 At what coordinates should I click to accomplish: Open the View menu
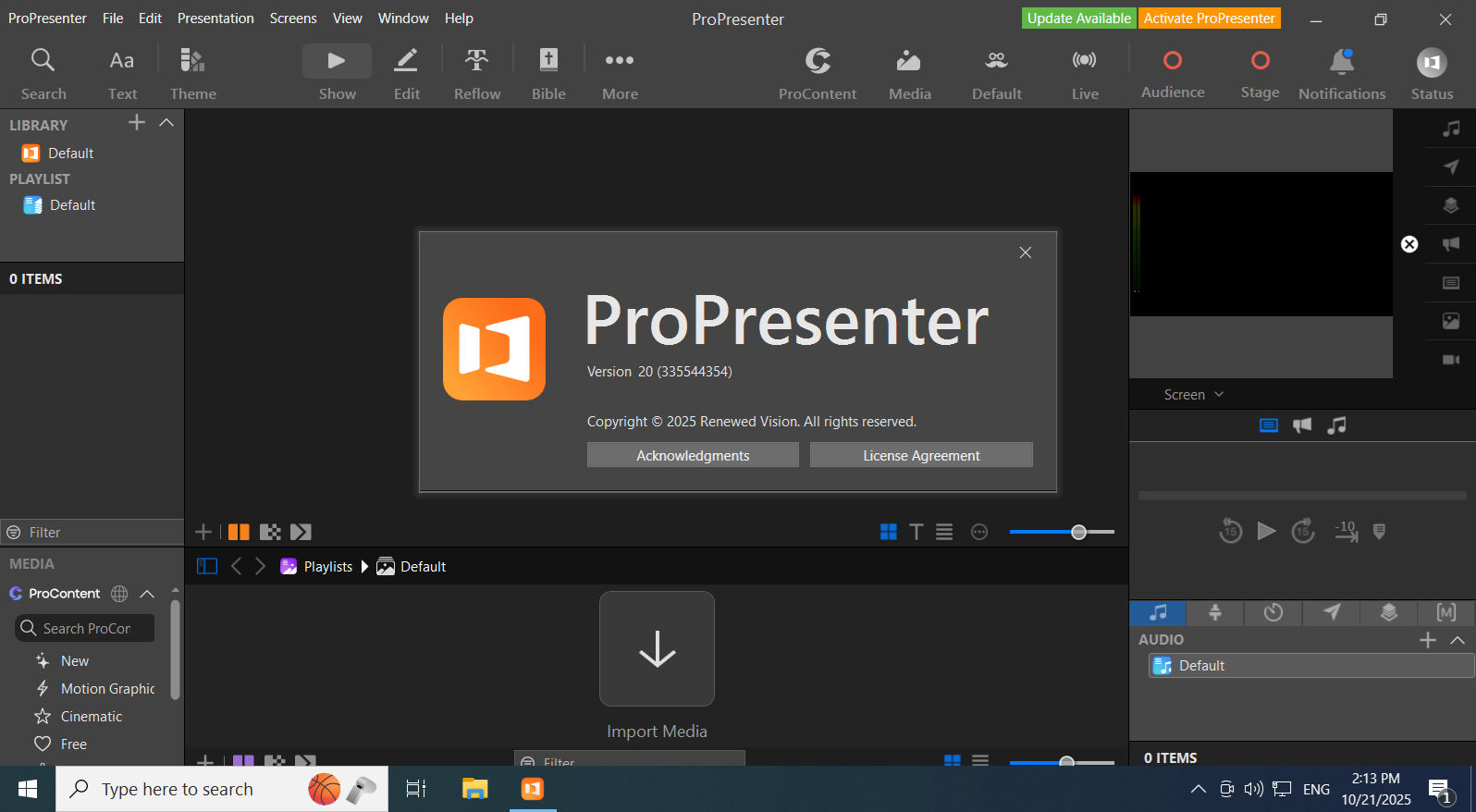click(347, 18)
